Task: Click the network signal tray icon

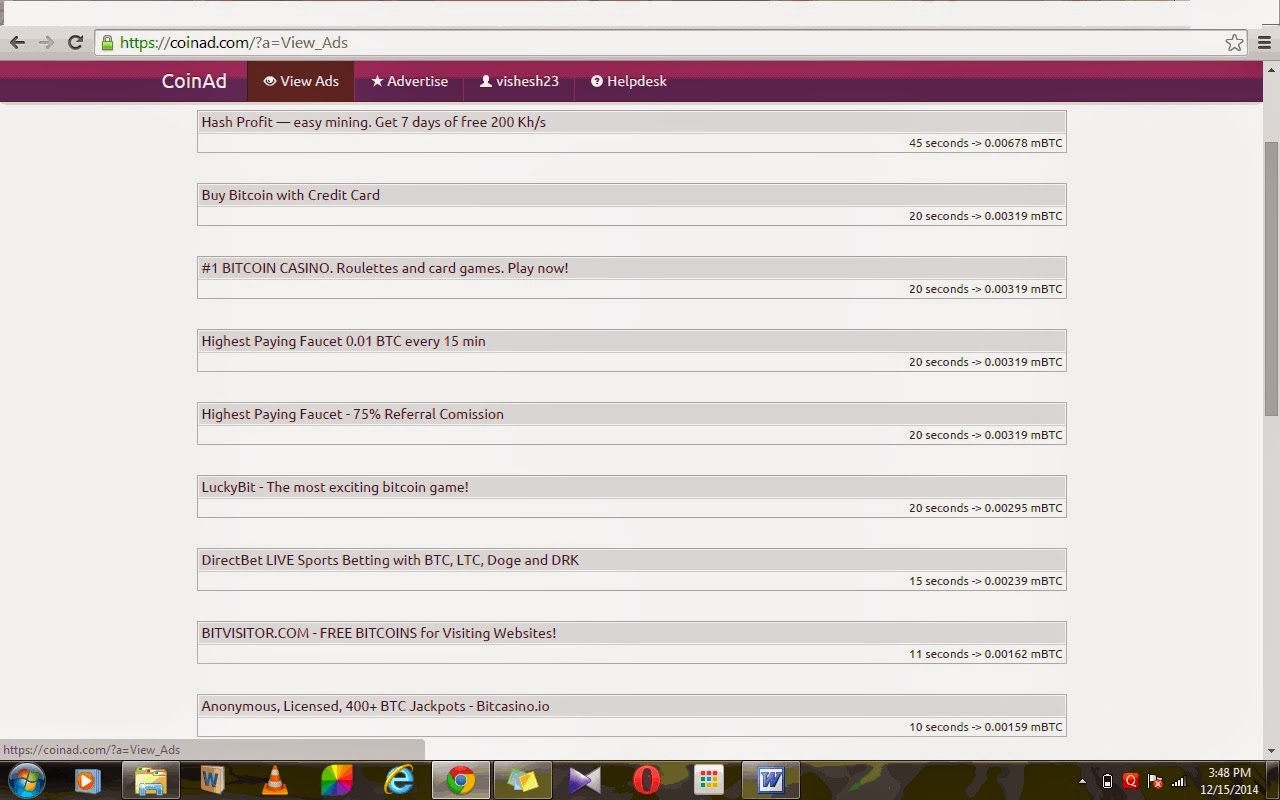Action: coord(1179,781)
